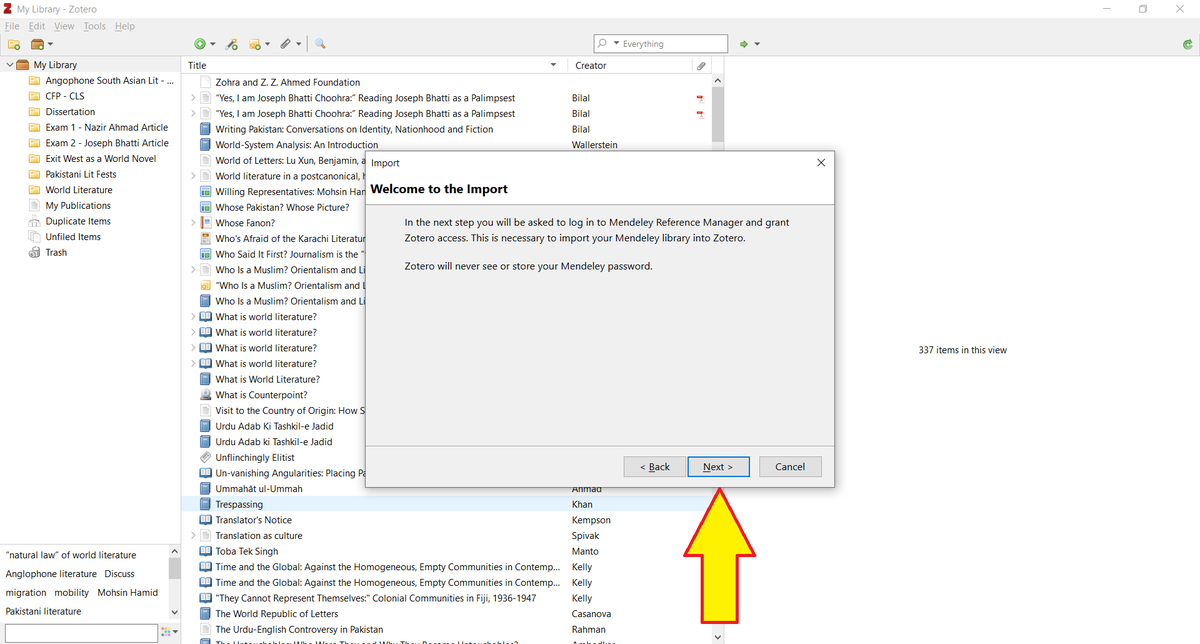The image size is (1200, 644).
Task: Click the tag filter input box
Action: coord(80,632)
